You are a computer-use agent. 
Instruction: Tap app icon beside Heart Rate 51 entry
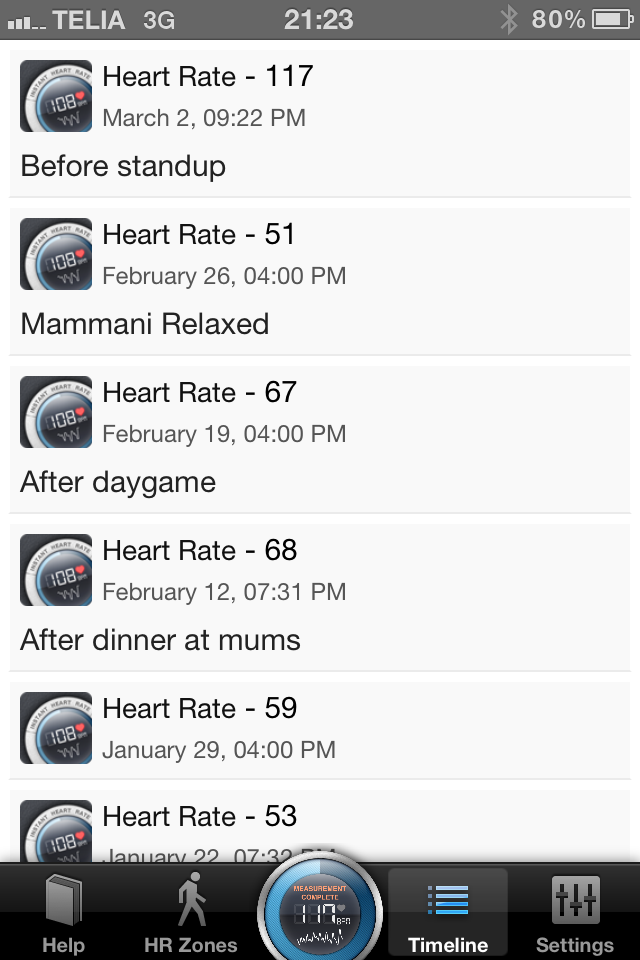[x=56, y=254]
